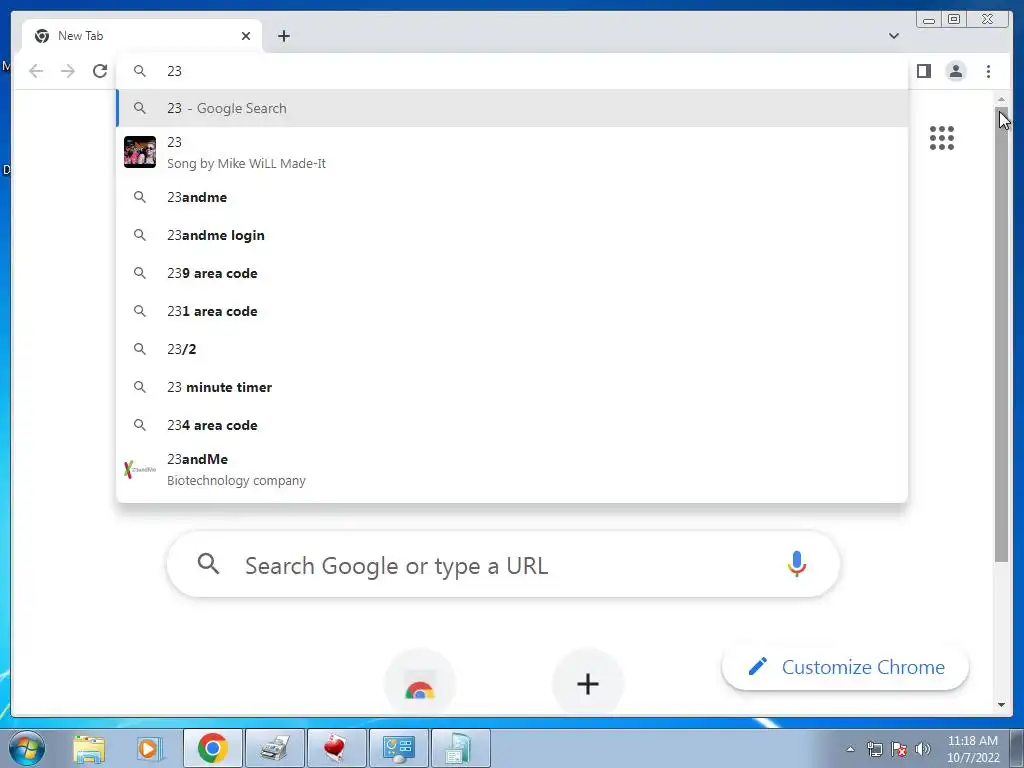
Task: Select 23andMe Biotechnology company suggestion
Action: tap(511, 470)
